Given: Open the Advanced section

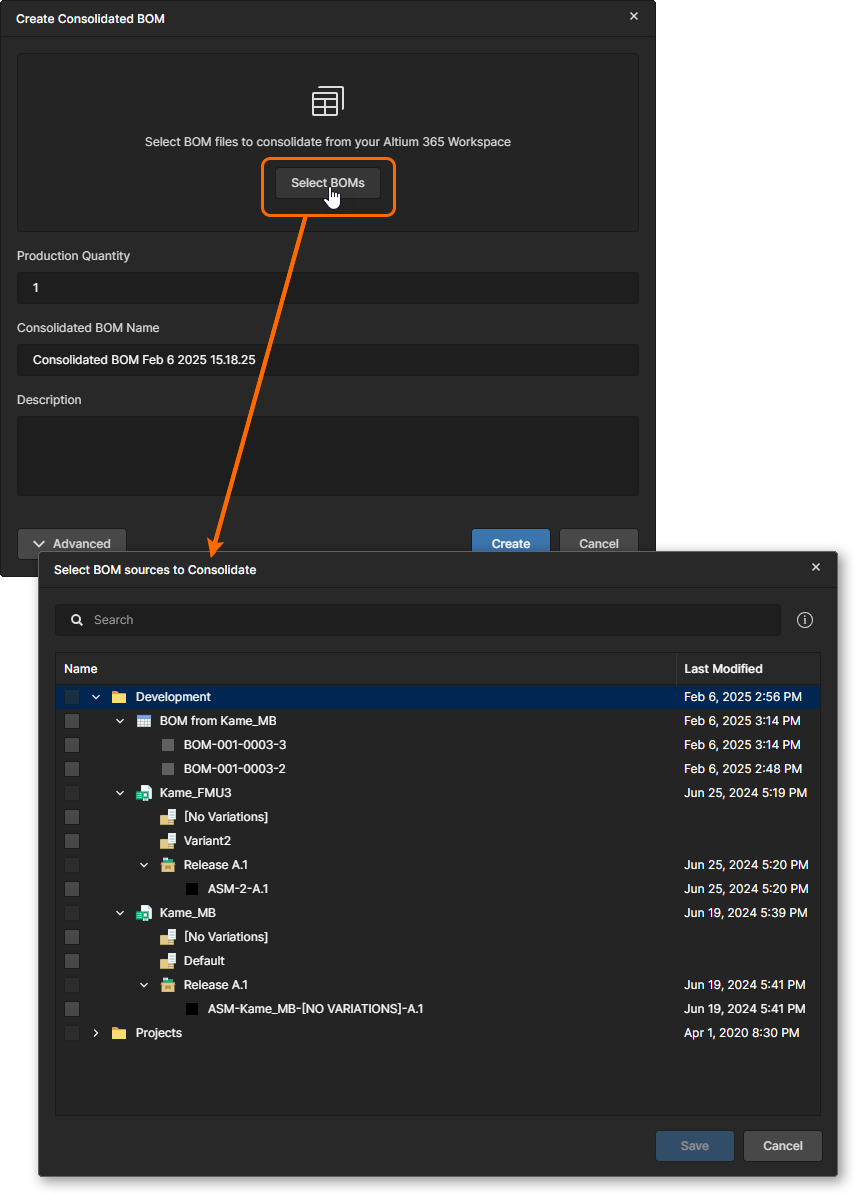Looking at the screenshot, I should [71, 543].
